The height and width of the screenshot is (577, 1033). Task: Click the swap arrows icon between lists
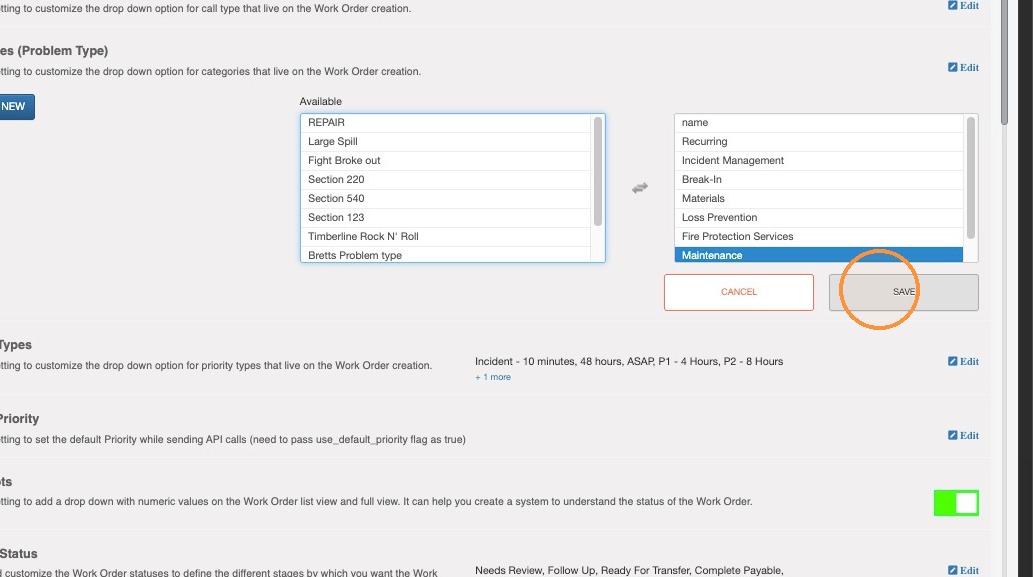click(640, 188)
